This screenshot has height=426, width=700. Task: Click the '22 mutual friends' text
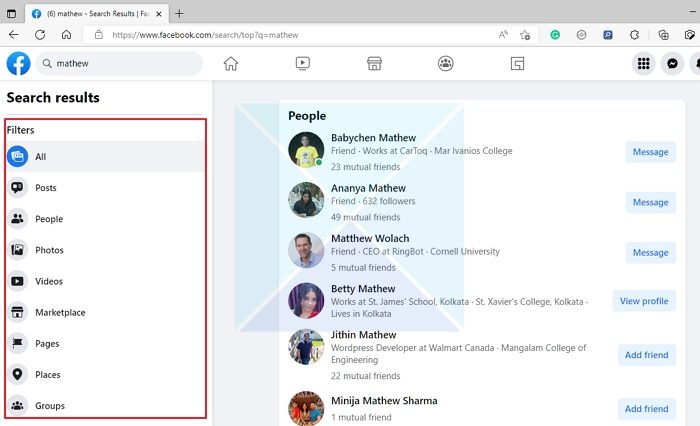(x=365, y=376)
